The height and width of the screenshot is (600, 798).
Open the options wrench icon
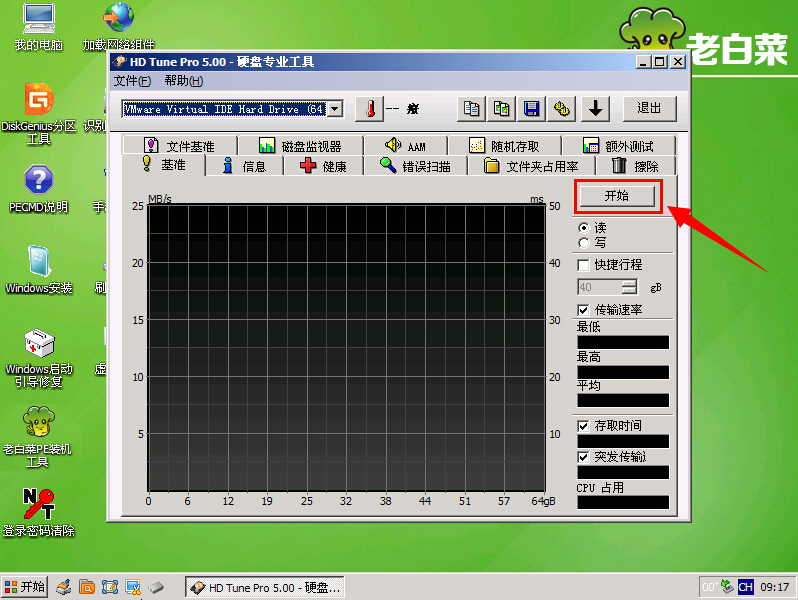pyautogui.click(x=561, y=108)
